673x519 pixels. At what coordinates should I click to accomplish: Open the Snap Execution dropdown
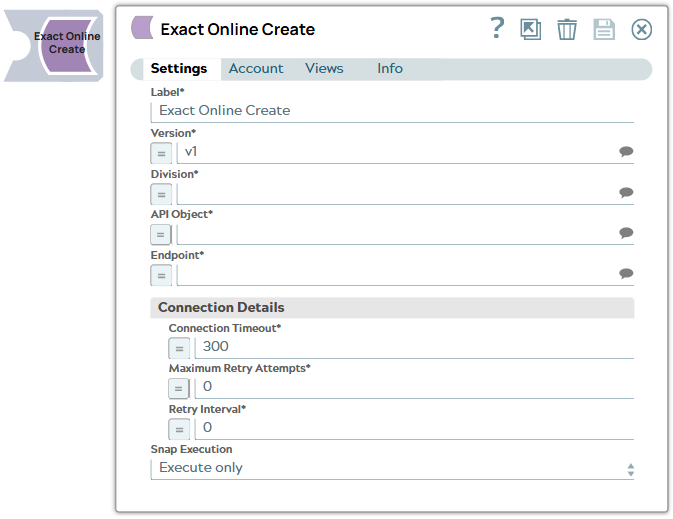point(392,469)
